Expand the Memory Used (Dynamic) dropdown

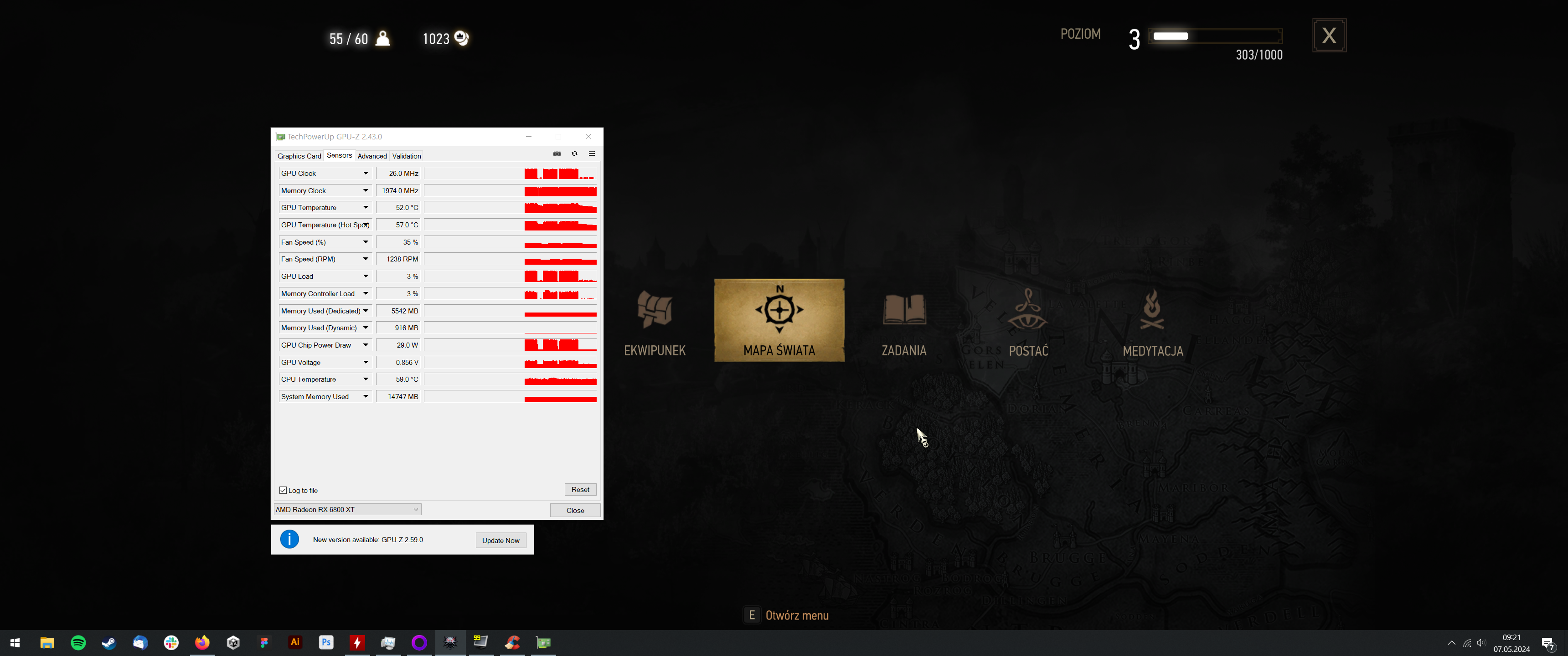(366, 328)
